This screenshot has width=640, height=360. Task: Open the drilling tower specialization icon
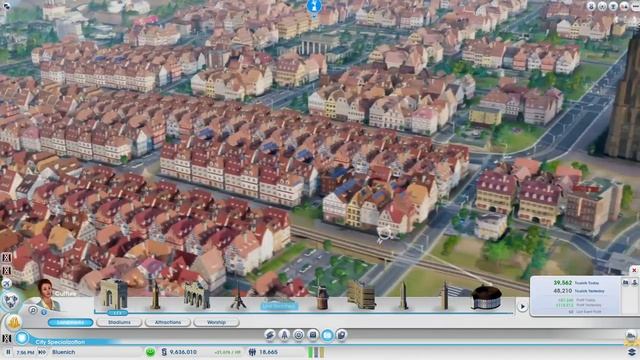284,335
